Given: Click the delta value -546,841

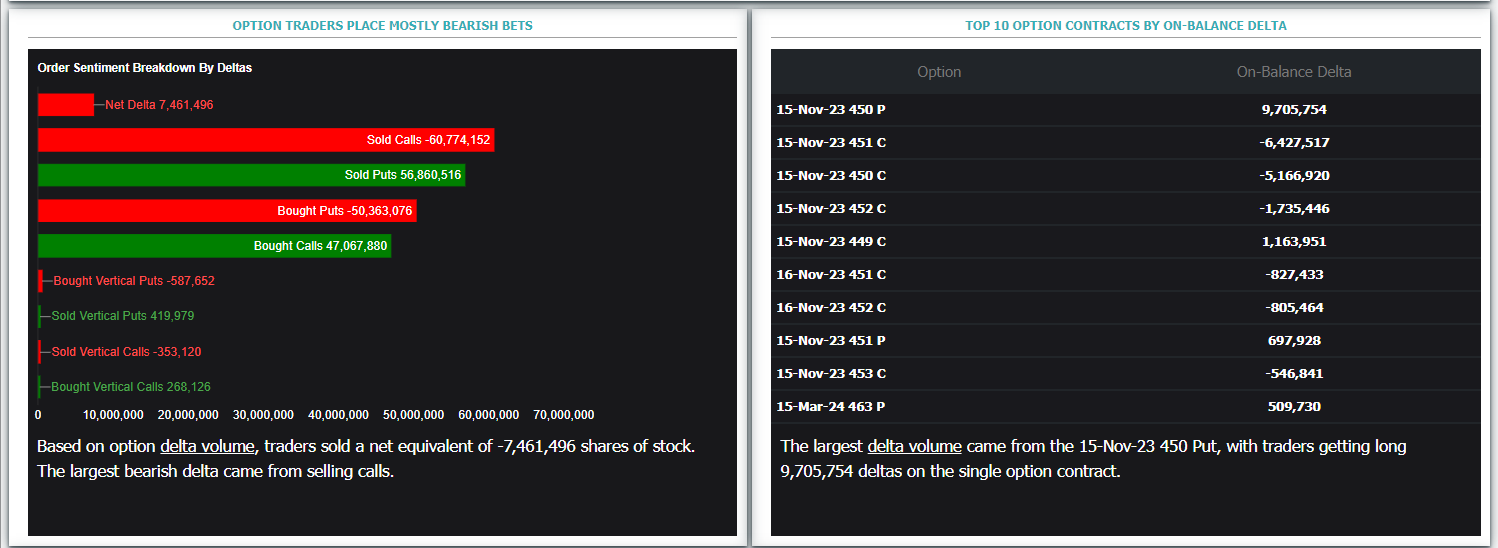Looking at the screenshot, I should (x=1294, y=374).
